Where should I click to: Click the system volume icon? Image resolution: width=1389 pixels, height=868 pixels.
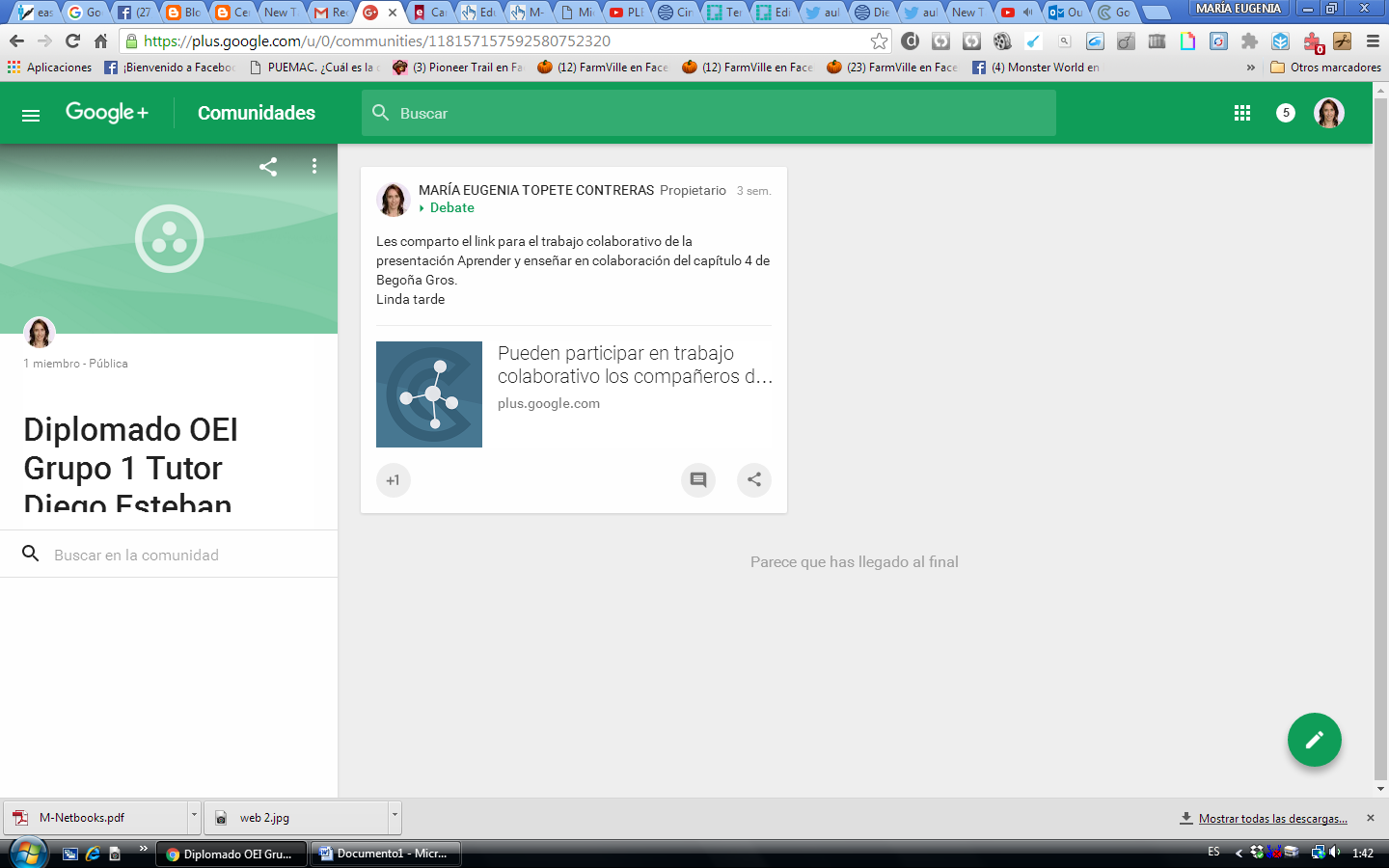(1335, 853)
